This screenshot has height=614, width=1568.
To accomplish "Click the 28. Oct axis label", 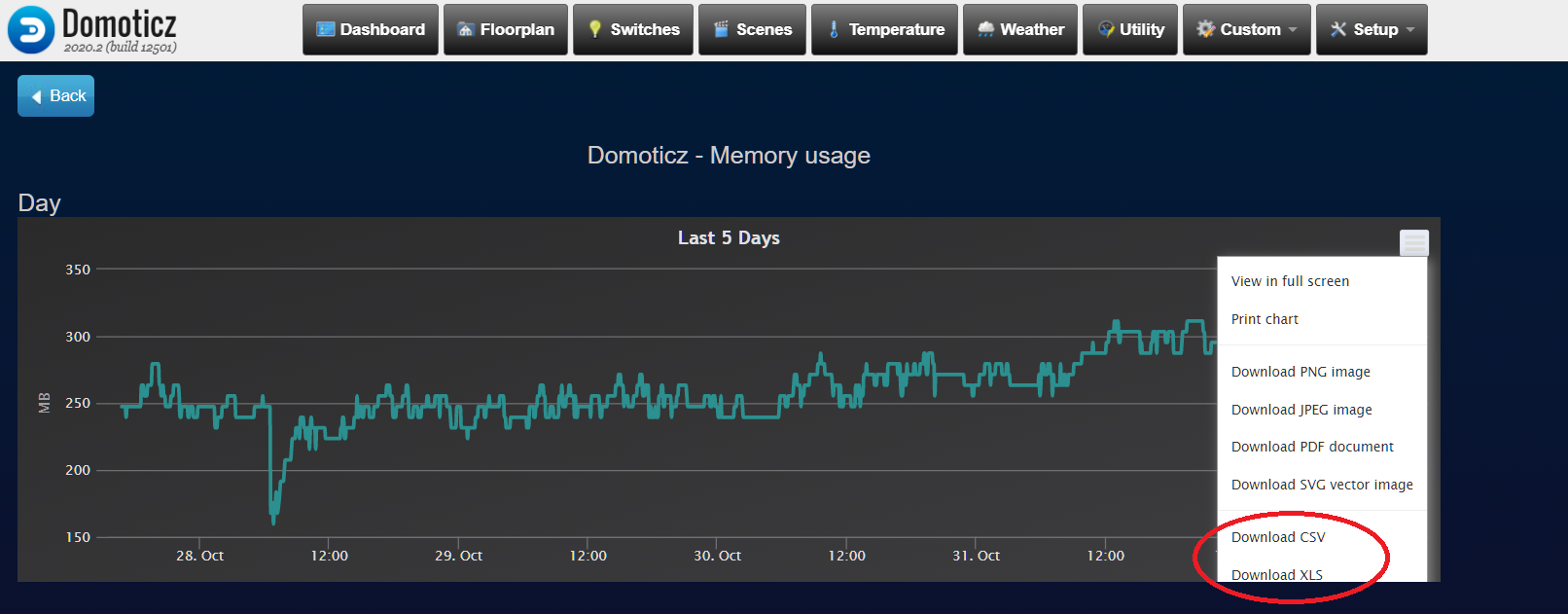I will coord(199,556).
